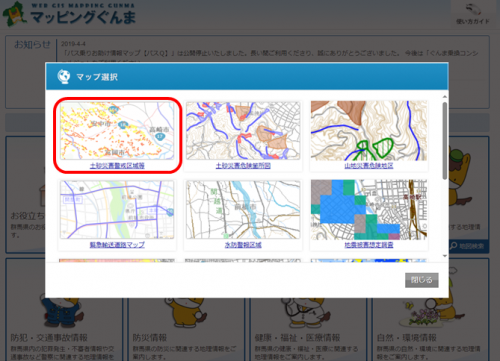The width and height of the screenshot is (500, 361).
Task: Open the 防災情報 category card
Action: [186, 310]
